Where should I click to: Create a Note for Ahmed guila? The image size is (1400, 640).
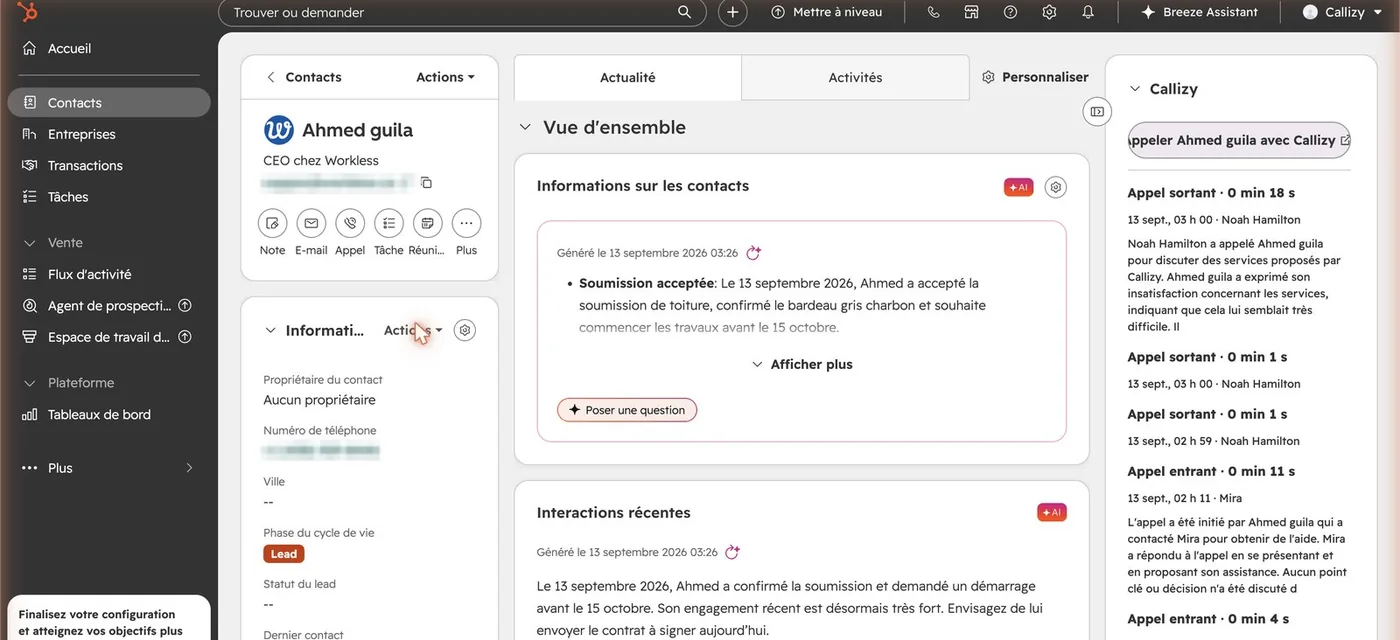pos(272,223)
